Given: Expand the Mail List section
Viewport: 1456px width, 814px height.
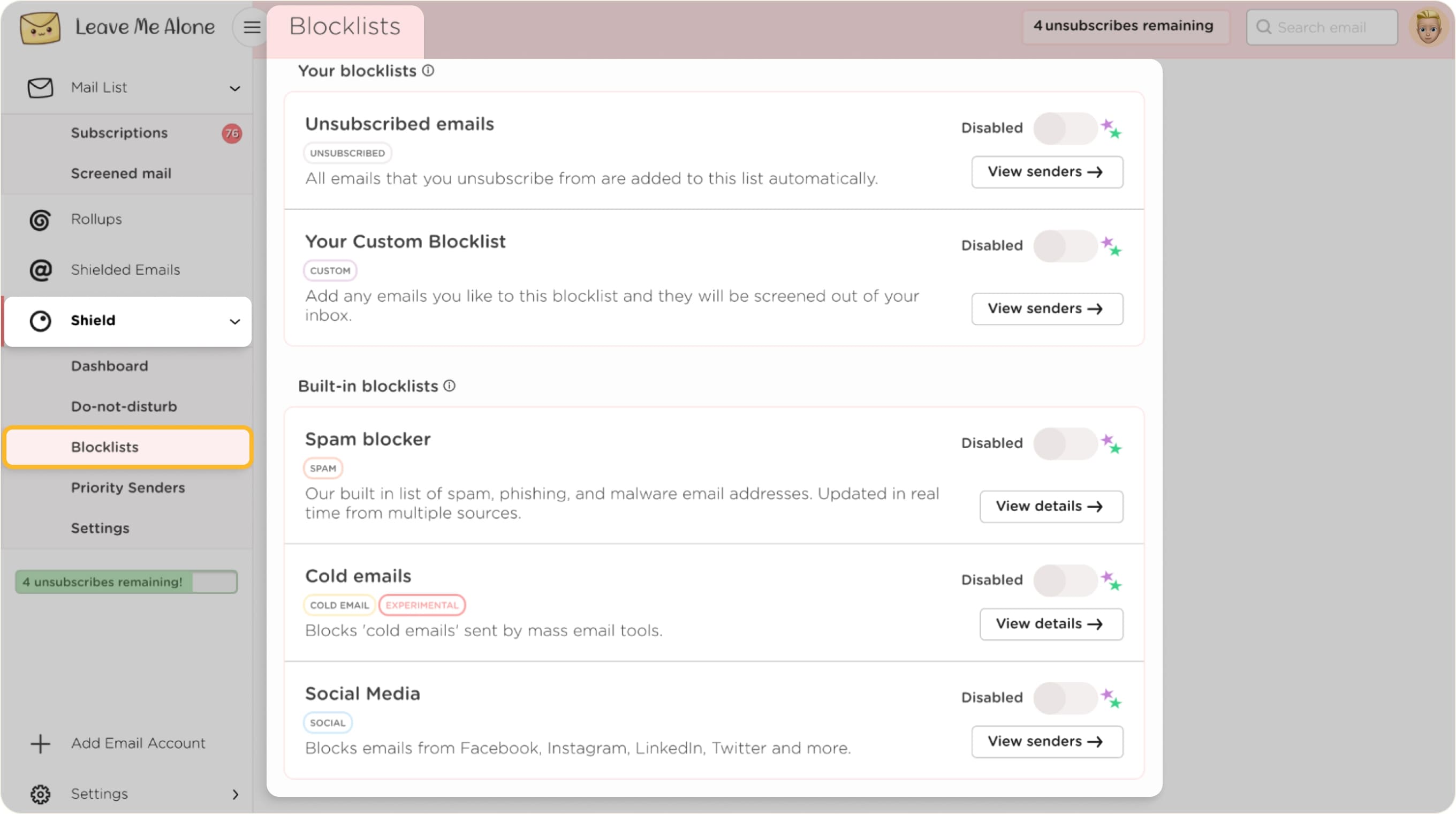Looking at the screenshot, I should click(x=234, y=88).
